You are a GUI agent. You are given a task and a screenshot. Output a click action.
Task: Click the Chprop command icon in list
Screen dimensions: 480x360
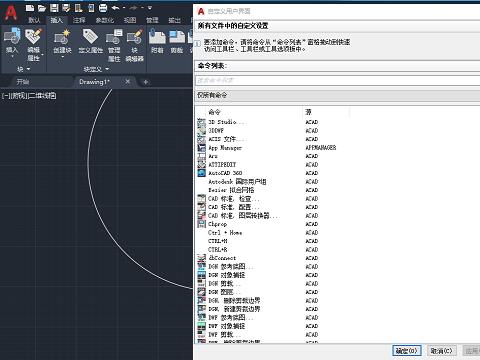(x=201, y=224)
